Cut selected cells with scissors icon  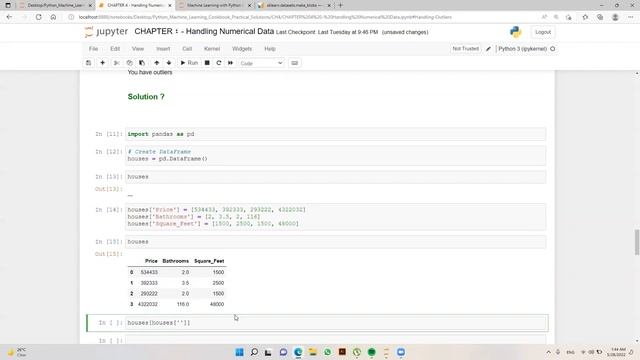coord(117,63)
